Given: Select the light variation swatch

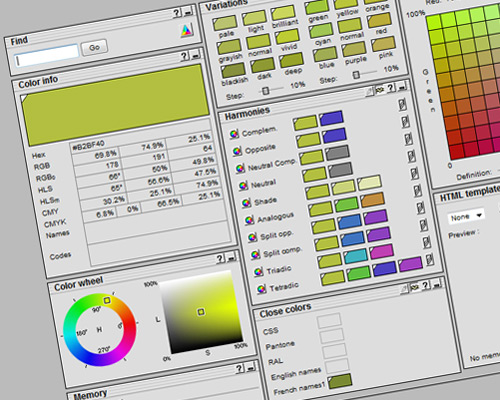Looking at the screenshot, I should click(254, 18).
